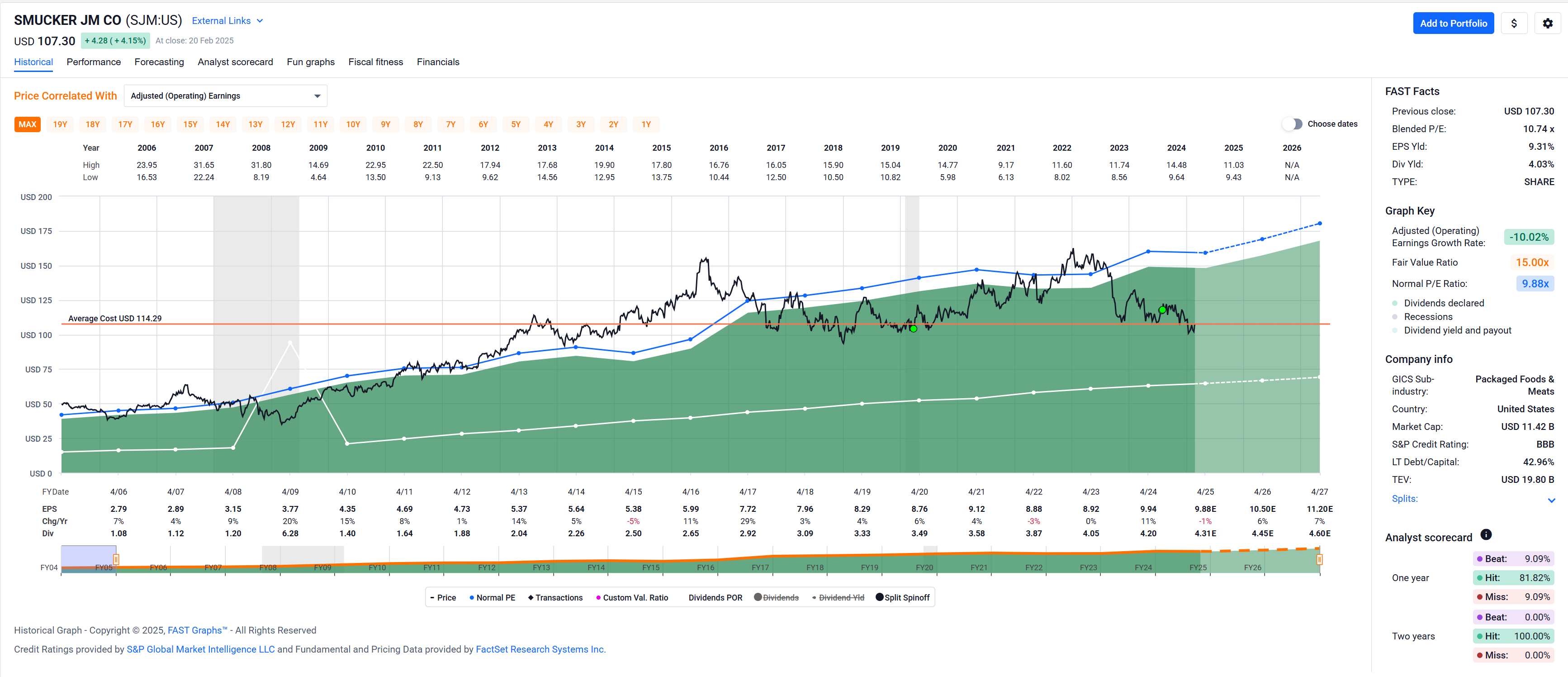The image size is (1568, 677).
Task: Click the Blended P/E 10.74 x value
Action: coord(1538,129)
